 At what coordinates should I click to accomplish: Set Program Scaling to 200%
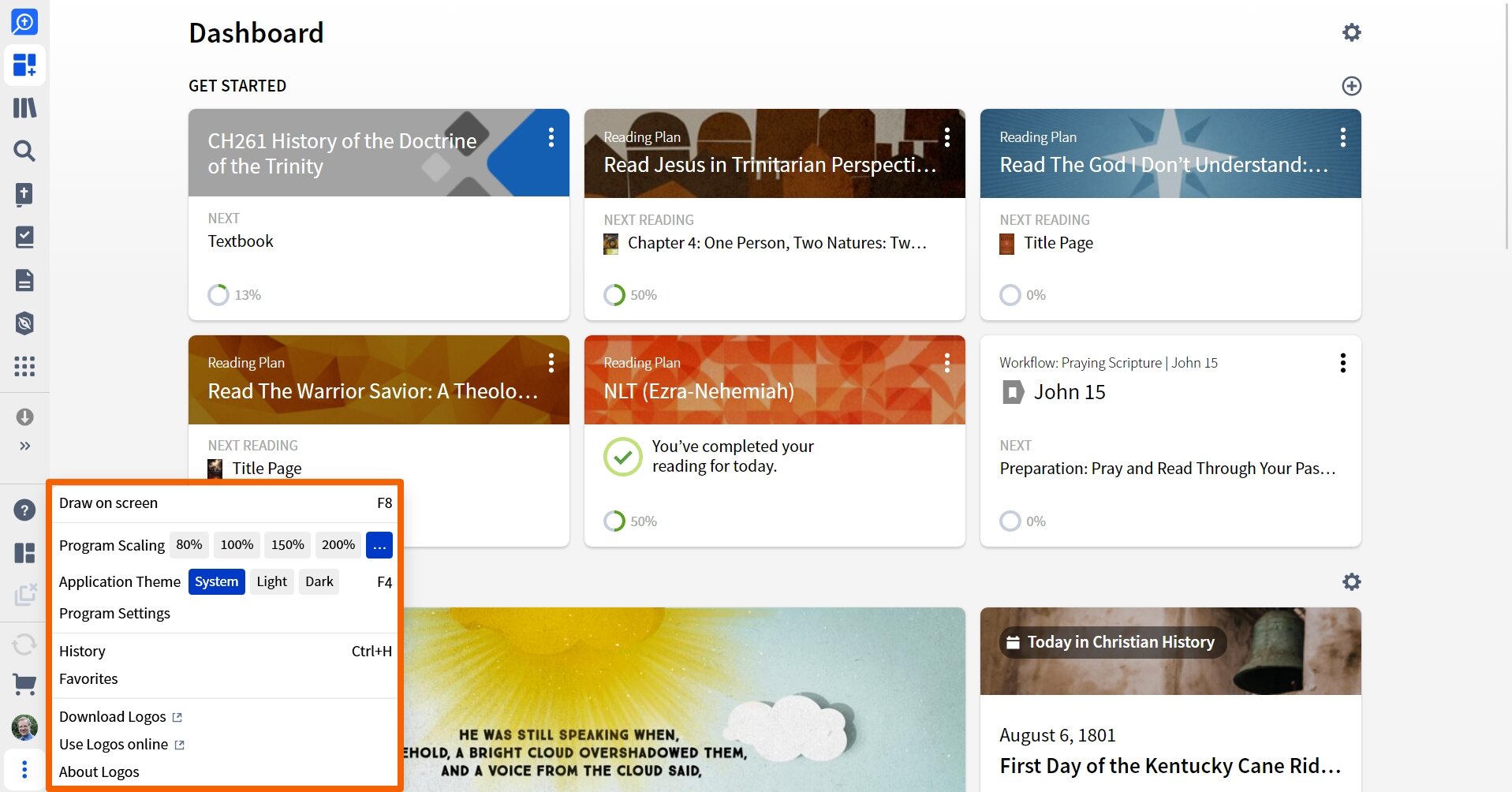coord(338,544)
